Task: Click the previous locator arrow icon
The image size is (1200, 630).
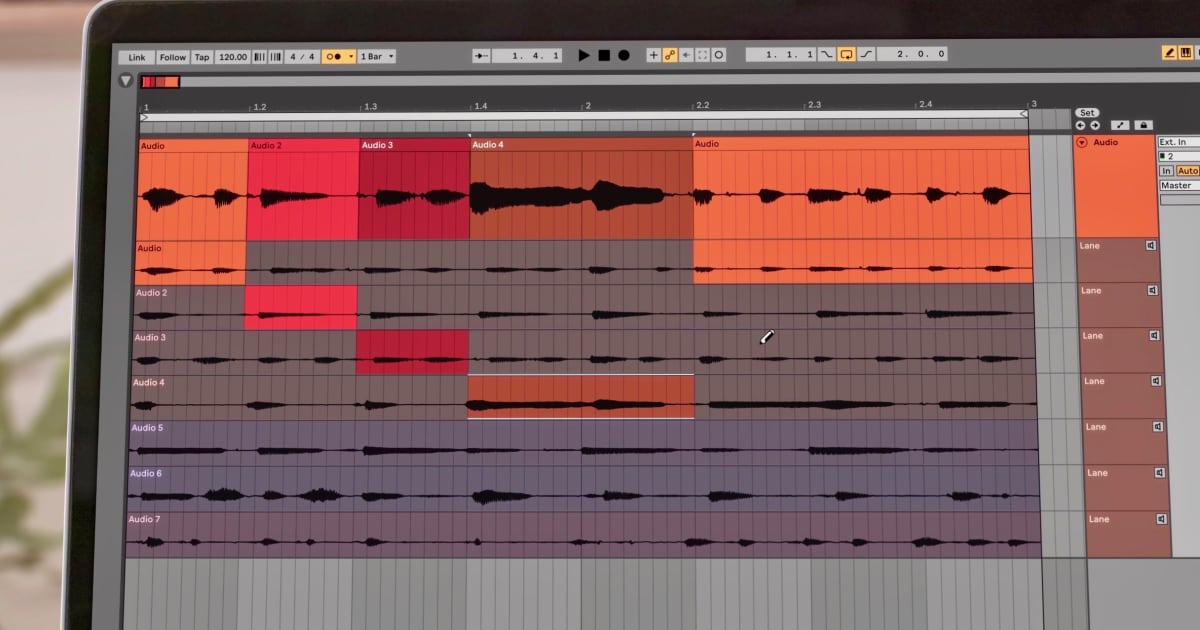Action: [x=1080, y=125]
